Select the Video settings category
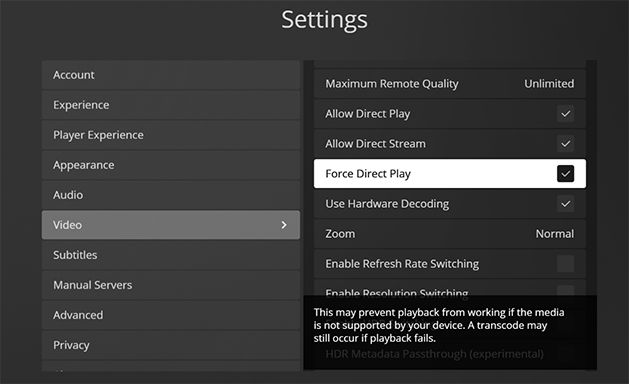 170,225
